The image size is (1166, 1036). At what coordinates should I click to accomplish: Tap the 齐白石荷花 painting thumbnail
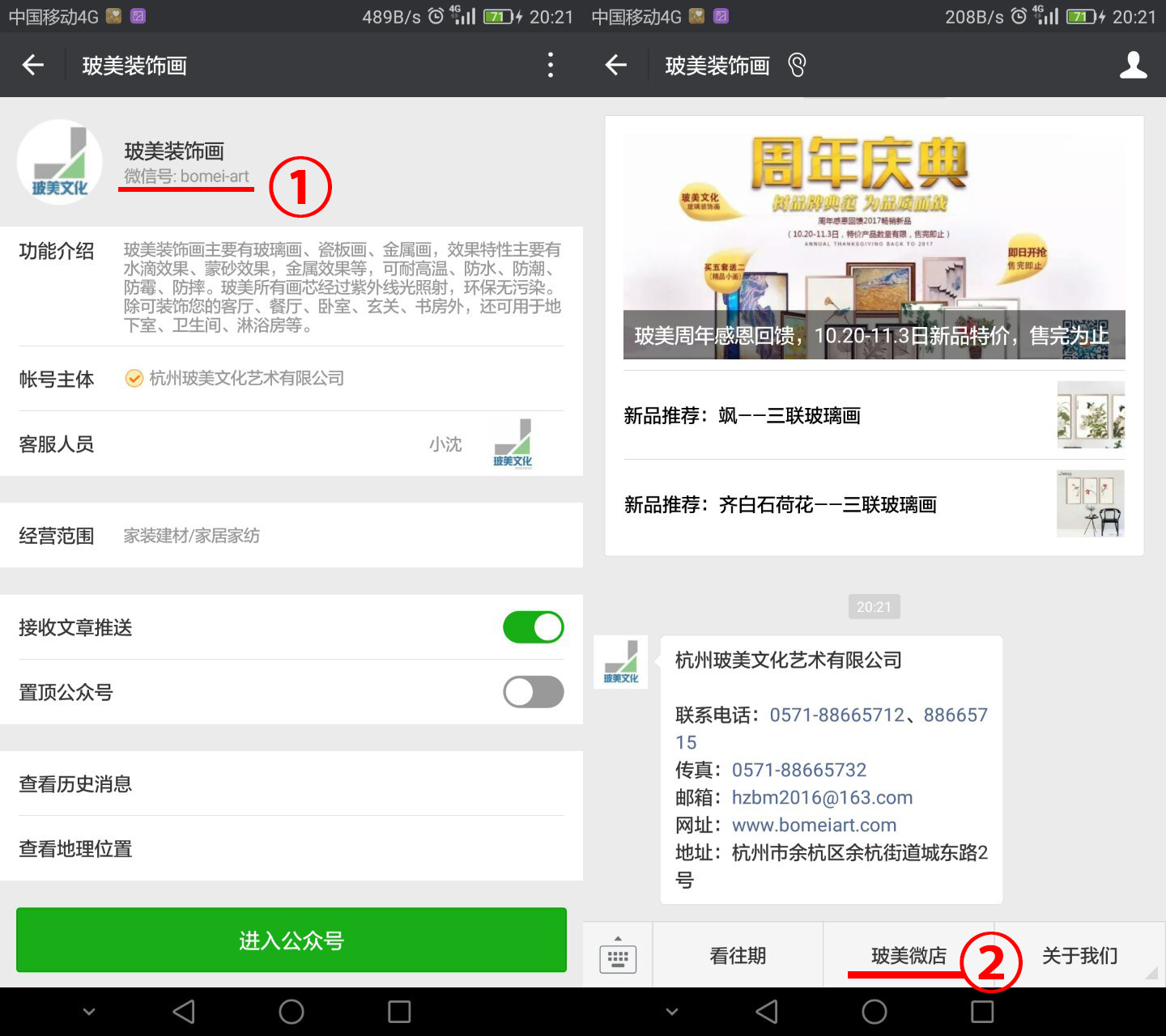click(x=1091, y=503)
